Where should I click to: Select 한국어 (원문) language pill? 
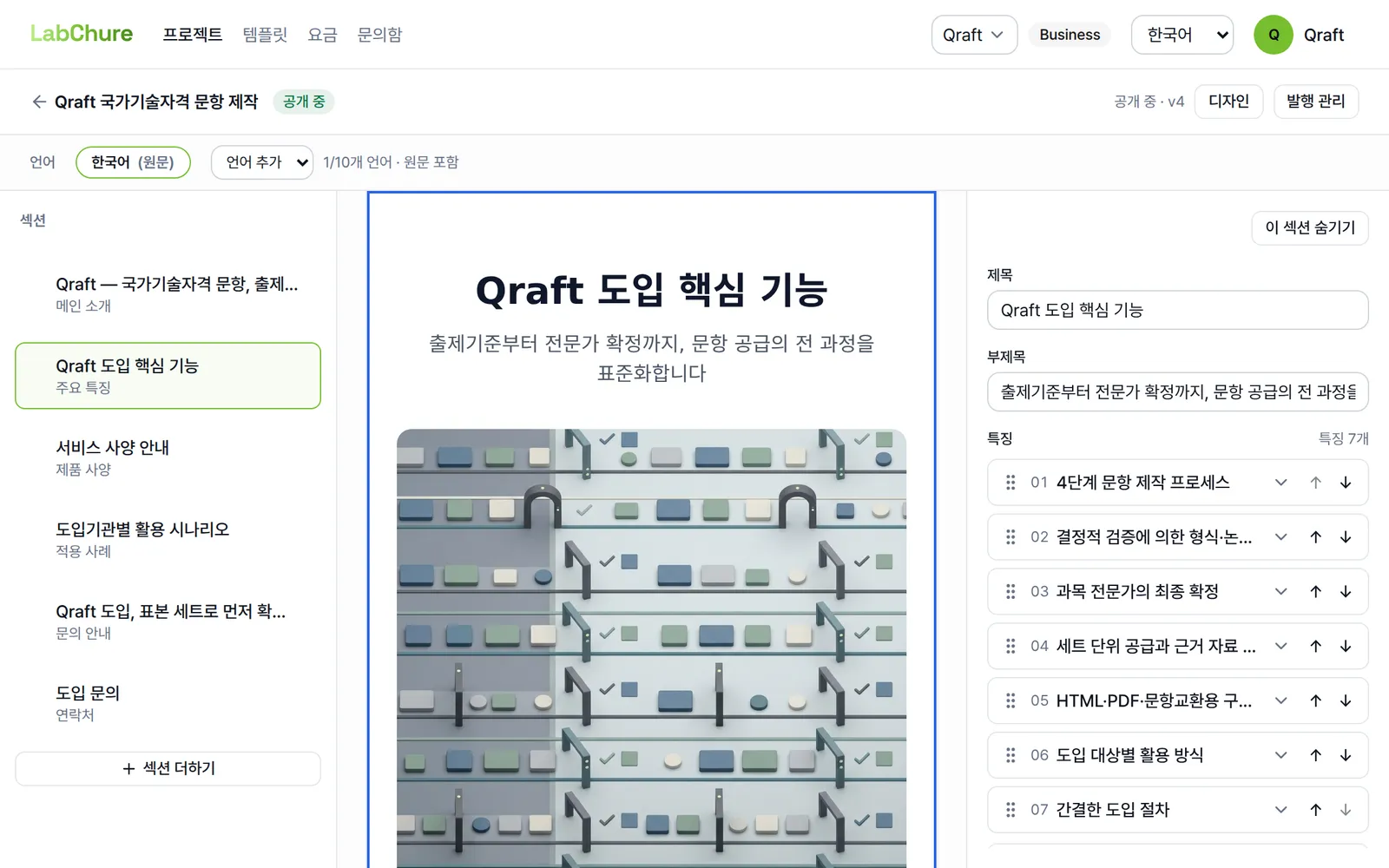[133, 162]
